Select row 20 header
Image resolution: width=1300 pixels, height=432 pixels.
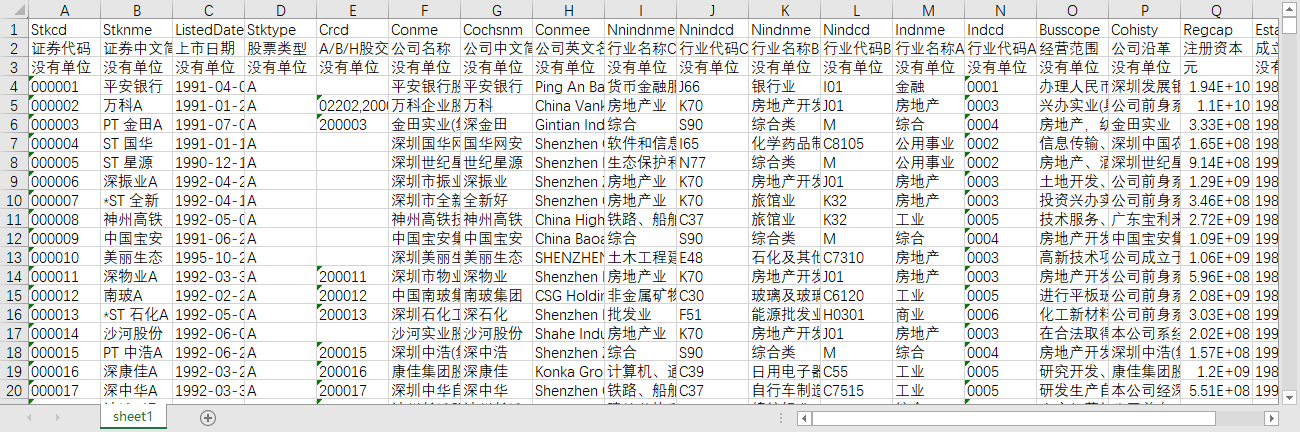tap(14, 391)
